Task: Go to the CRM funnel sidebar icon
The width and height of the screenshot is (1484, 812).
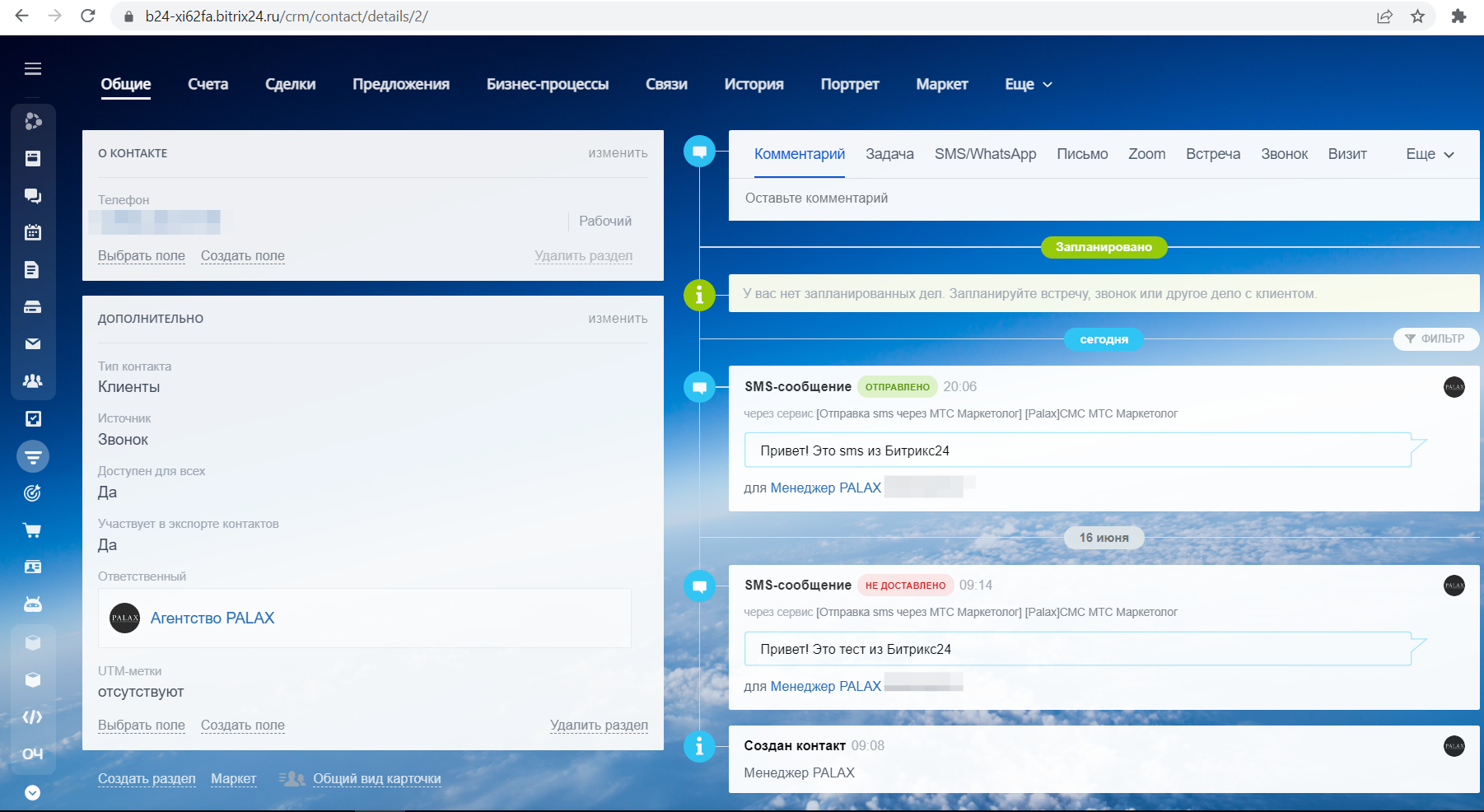Action: click(33, 456)
